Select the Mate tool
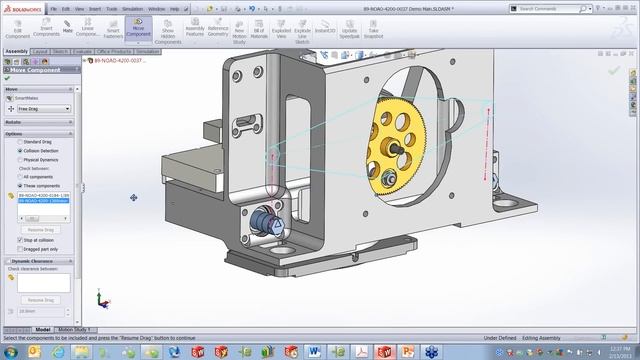The height and width of the screenshot is (360, 640). pos(68,27)
